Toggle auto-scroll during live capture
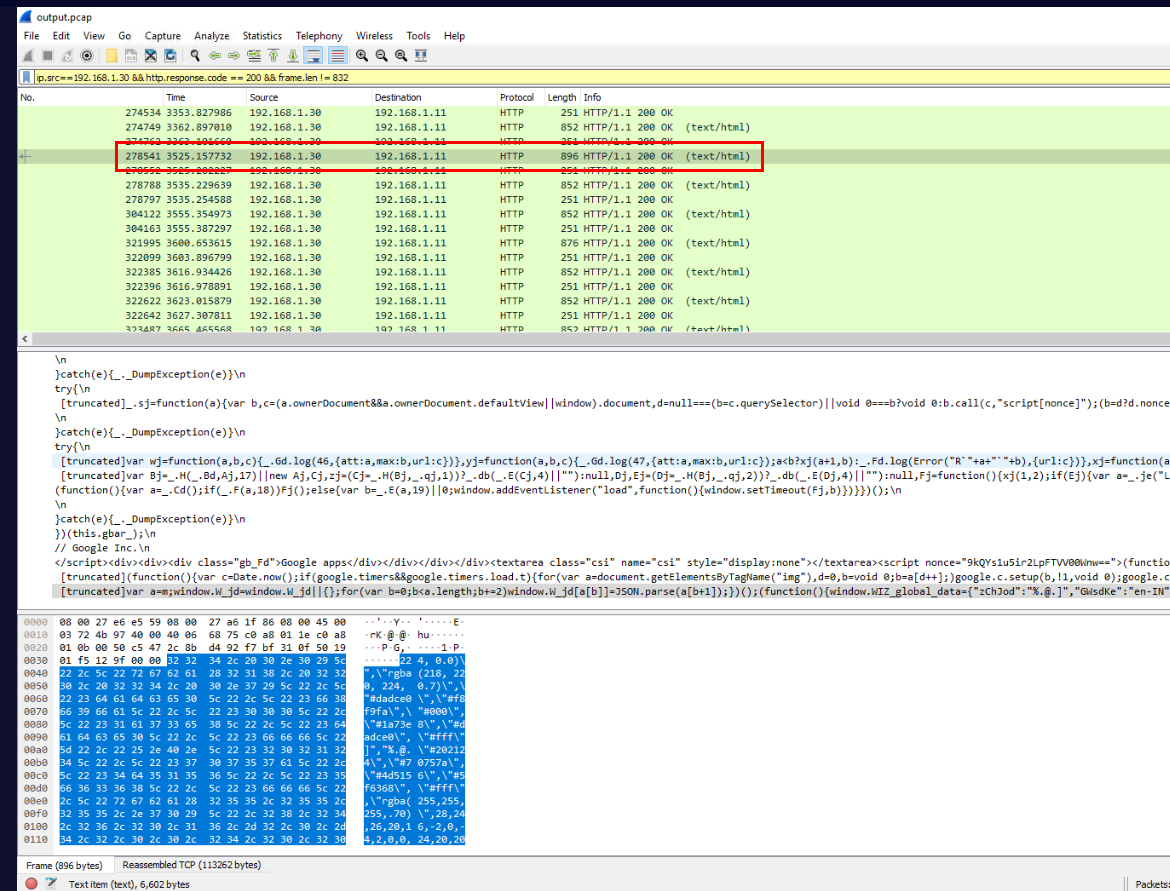The image size is (1170, 891). pyautogui.click(x=313, y=55)
